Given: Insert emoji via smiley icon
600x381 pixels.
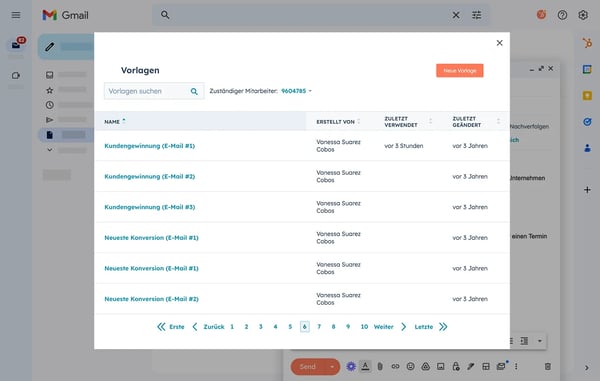Looking at the screenshot, I should pyautogui.click(x=410, y=366).
